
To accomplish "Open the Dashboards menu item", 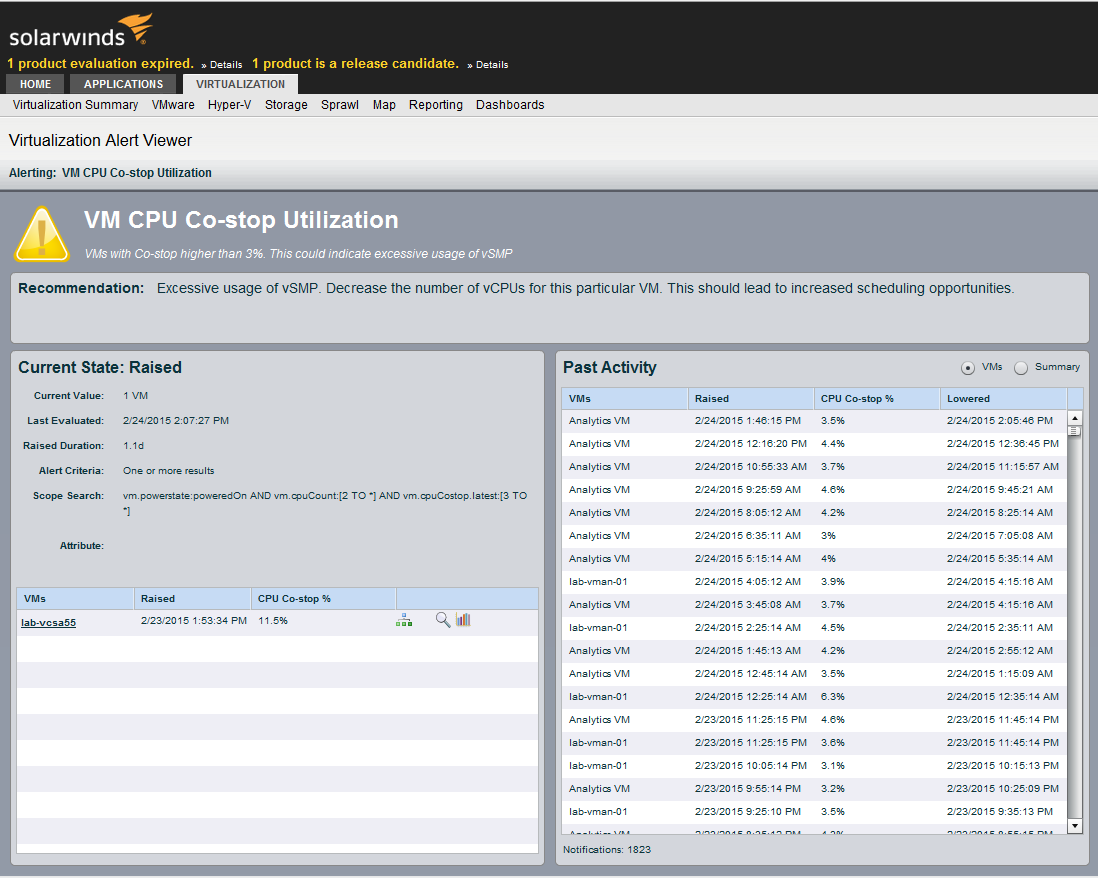I will point(510,105).
